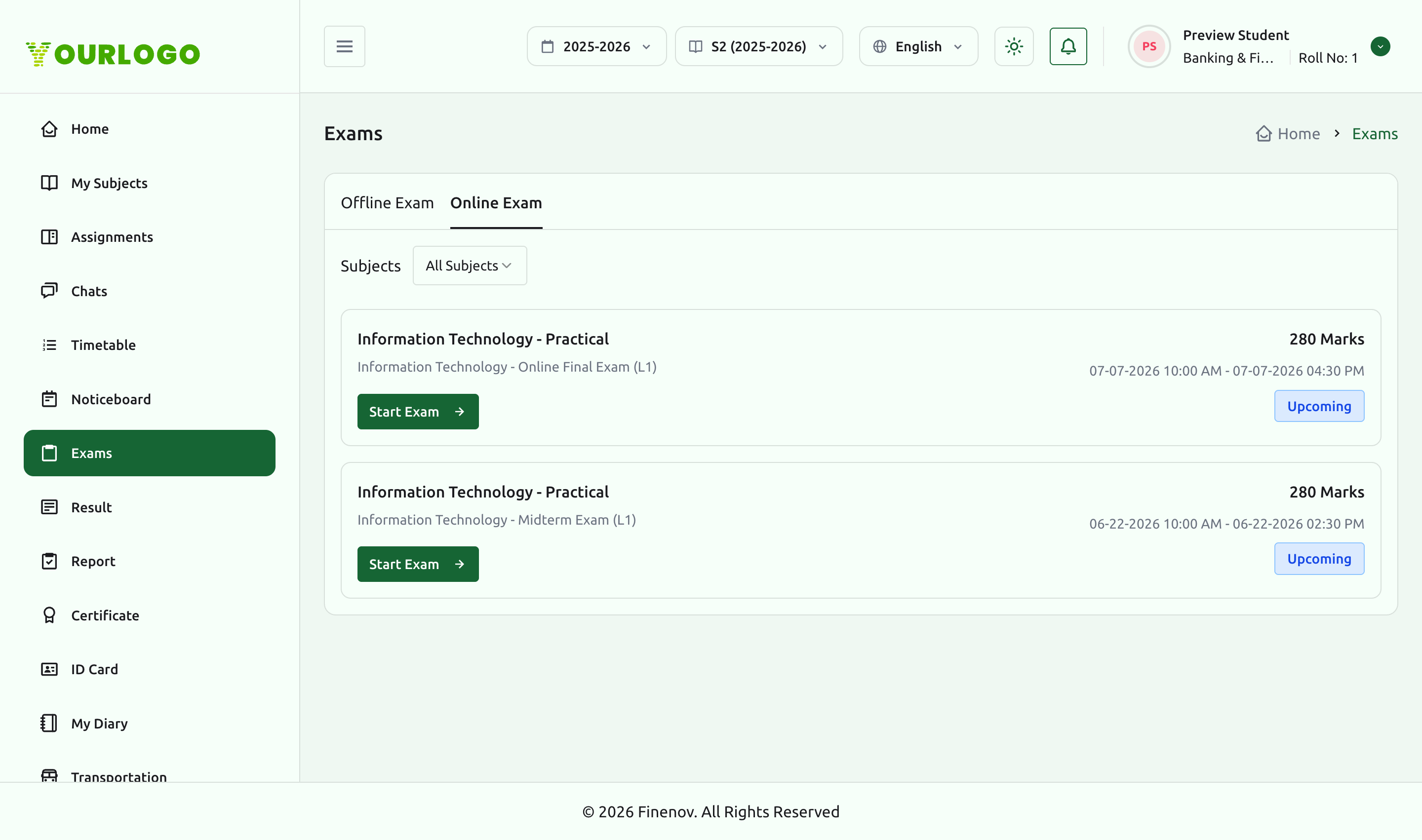The width and height of the screenshot is (1422, 840).
Task: Click the Finenov copyright footer text
Action: coord(711,812)
